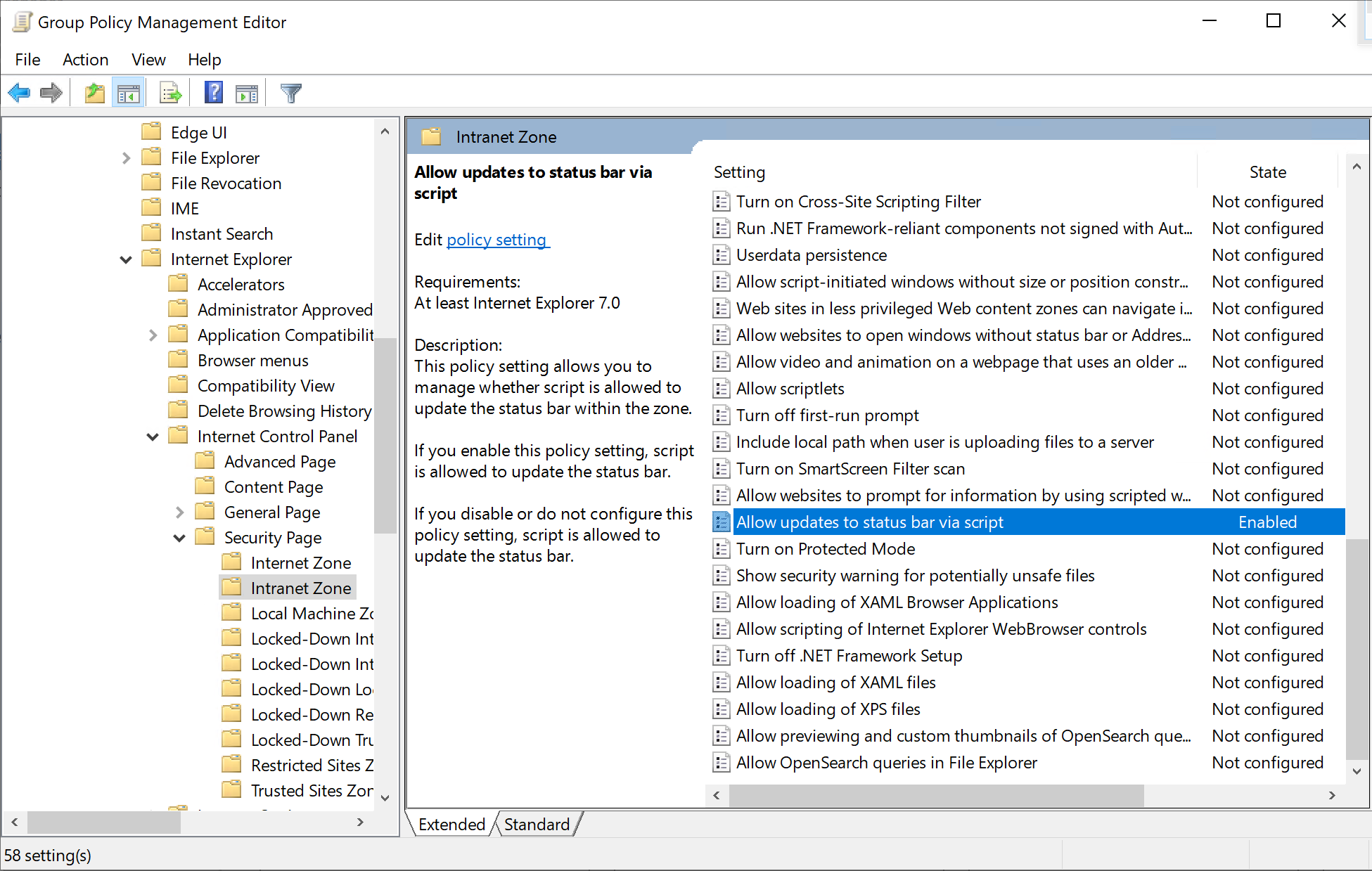The width and height of the screenshot is (1372, 871).
Task: Click folder icon next to Internet Zone
Action: 231,562
